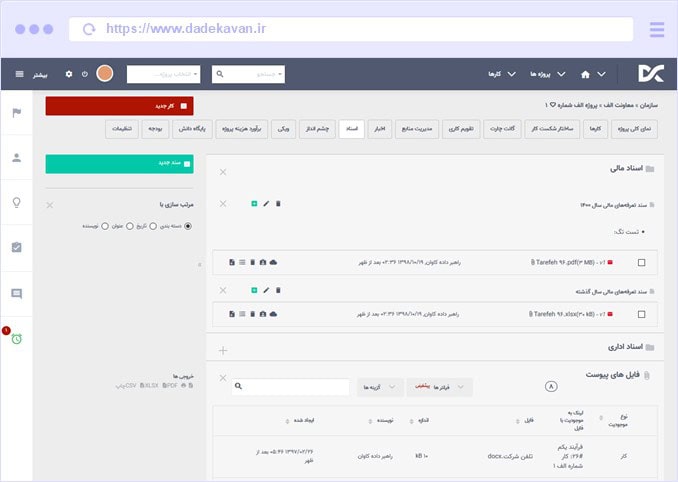Open settings gear icon in top bar
678x482 pixels.
[x=69, y=74]
